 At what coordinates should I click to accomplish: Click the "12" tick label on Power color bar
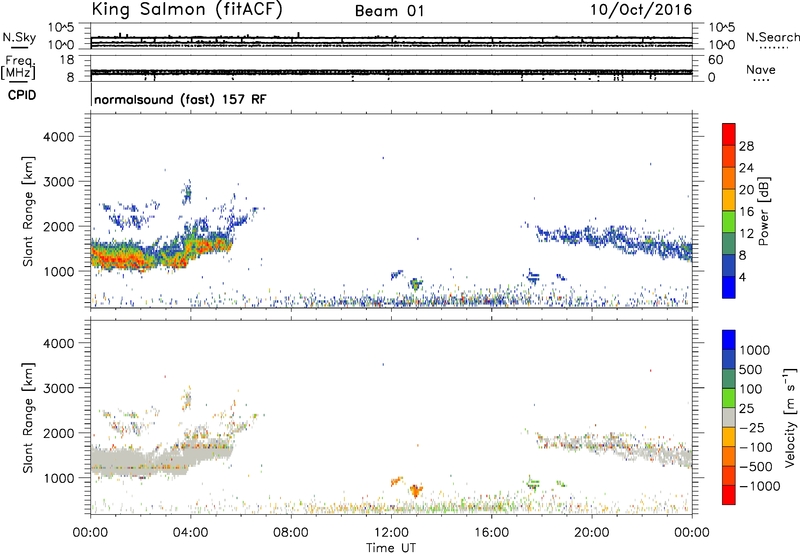tap(746, 234)
